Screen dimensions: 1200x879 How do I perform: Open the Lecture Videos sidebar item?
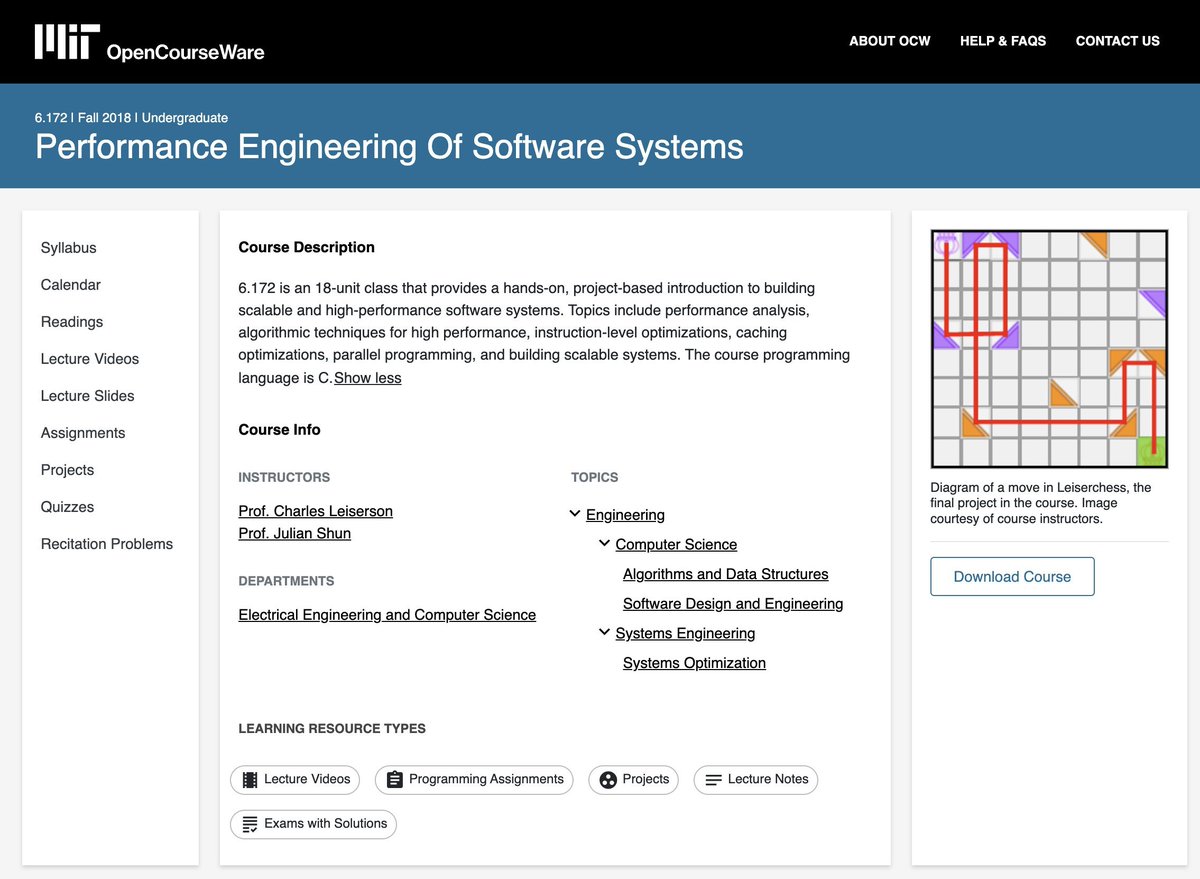point(90,359)
